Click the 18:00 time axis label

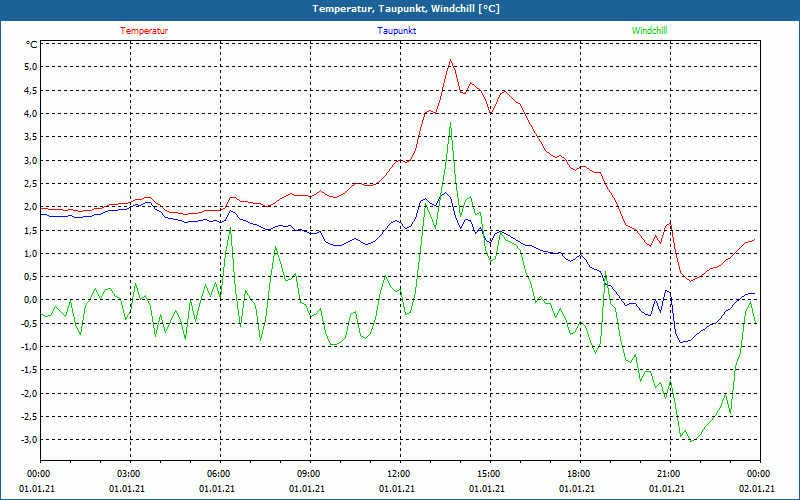(x=581, y=474)
